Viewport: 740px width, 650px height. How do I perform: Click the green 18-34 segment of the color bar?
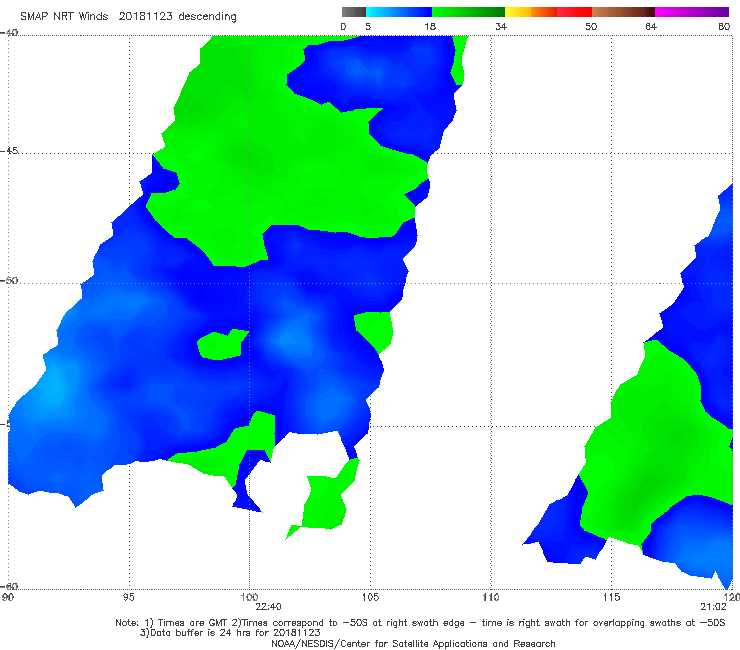468,12
